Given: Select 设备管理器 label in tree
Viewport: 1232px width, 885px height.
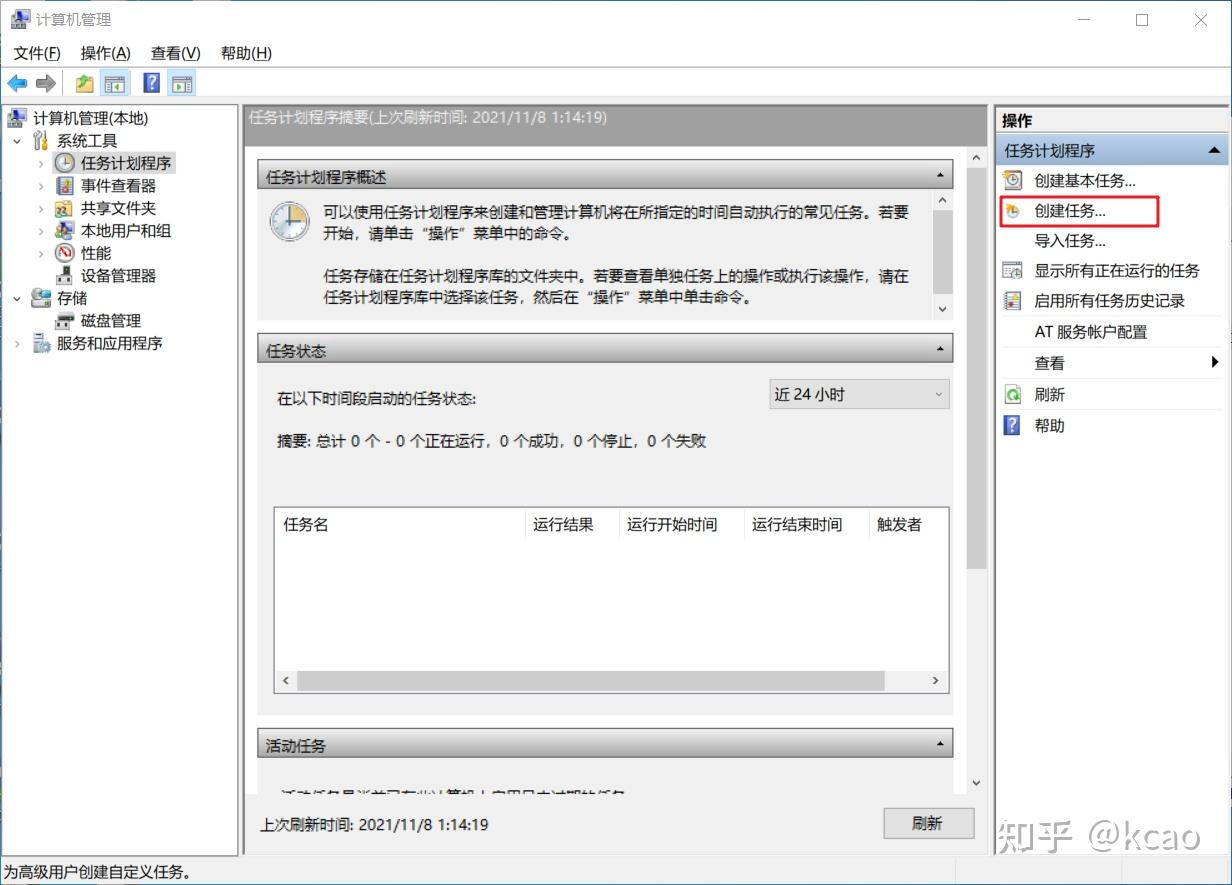Looking at the screenshot, I should 119,276.
